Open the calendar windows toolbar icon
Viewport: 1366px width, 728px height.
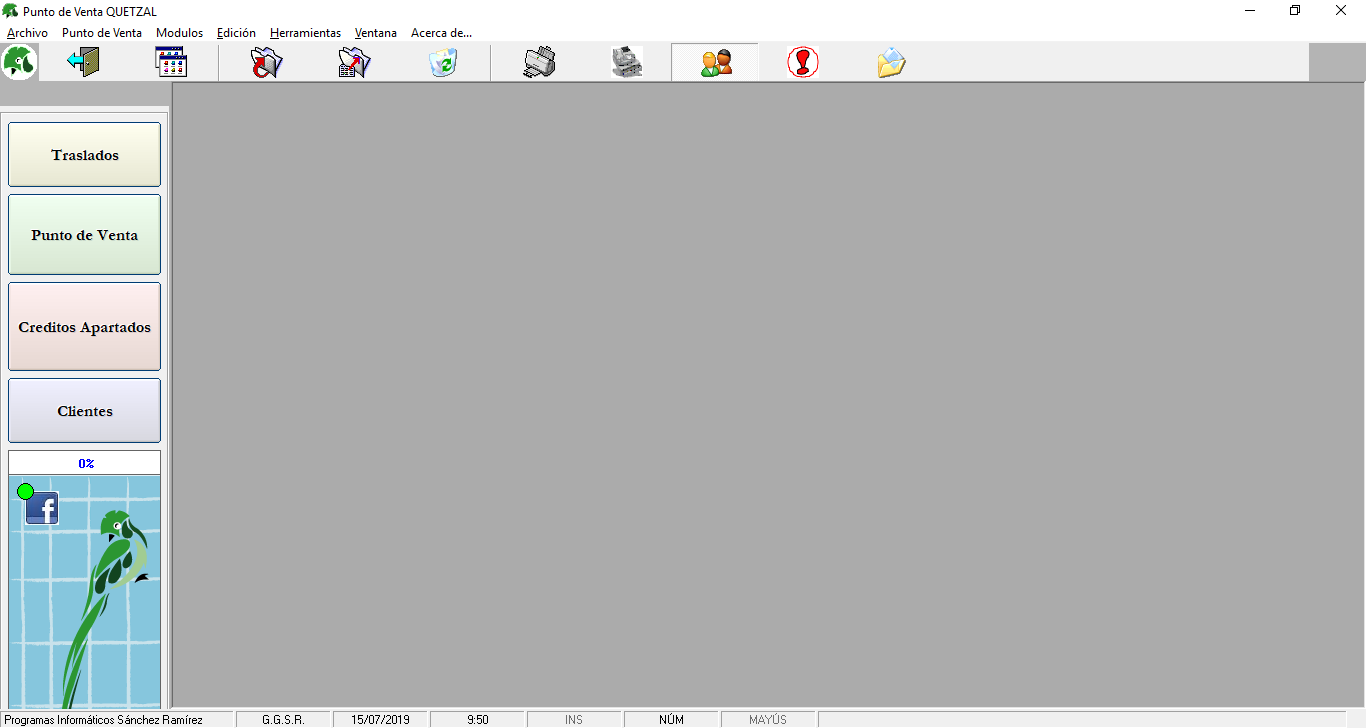[x=172, y=62]
